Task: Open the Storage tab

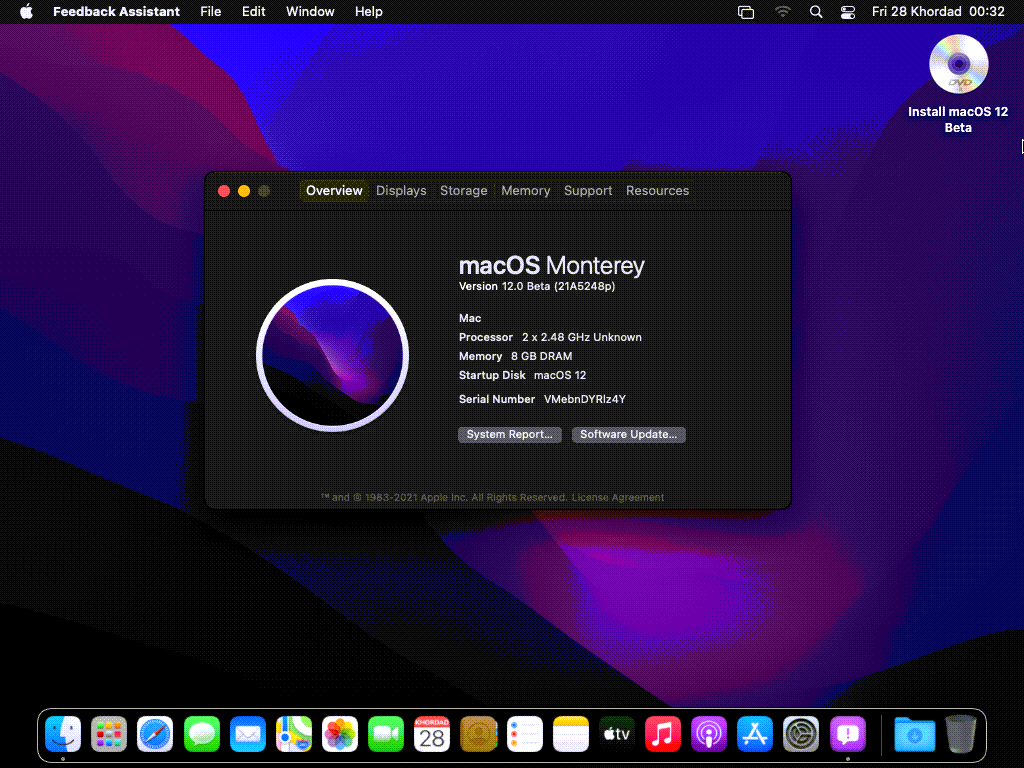Action: click(x=463, y=191)
